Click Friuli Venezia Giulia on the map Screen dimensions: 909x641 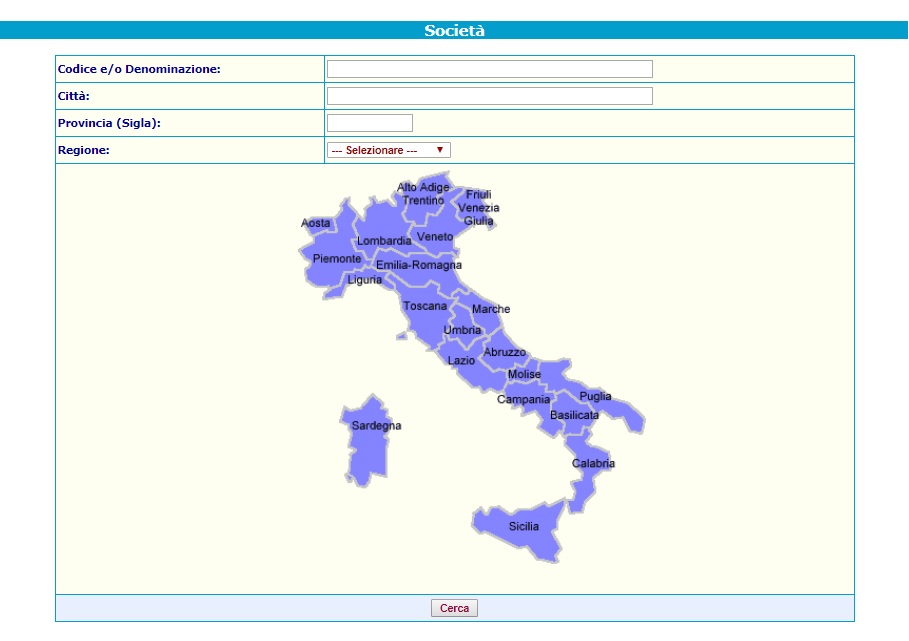coord(477,207)
